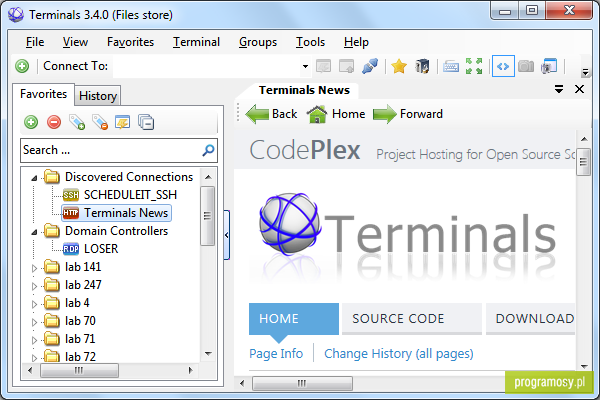Click the magnifier icon in the search box
This screenshot has height=400, width=600.
[x=208, y=150]
